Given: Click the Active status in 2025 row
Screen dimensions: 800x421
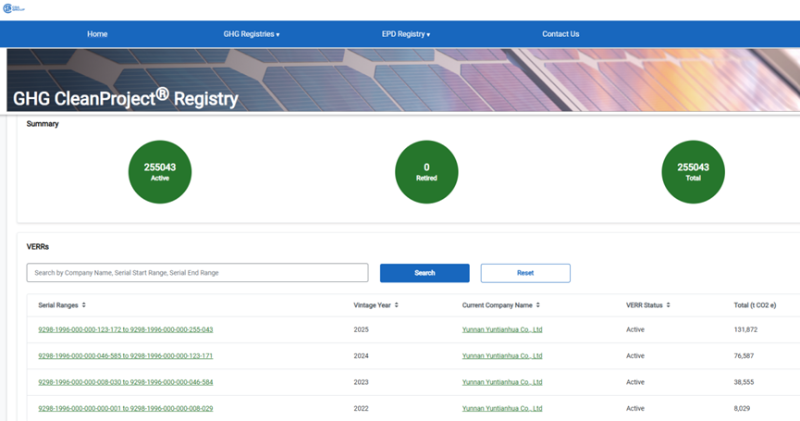Looking at the screenshot, I should [635, 330].
